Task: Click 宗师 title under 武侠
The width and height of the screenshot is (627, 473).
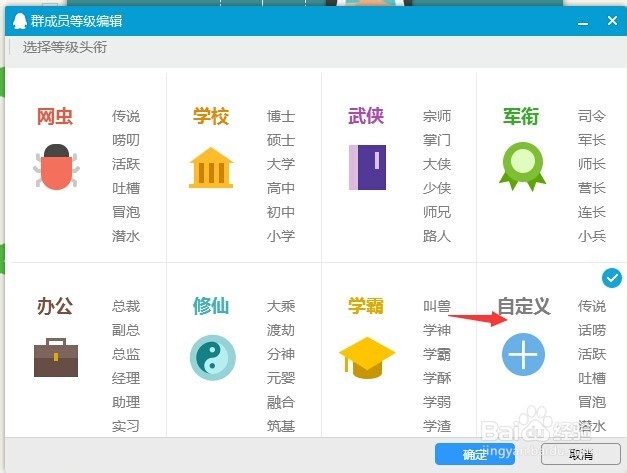Action: 437,116
